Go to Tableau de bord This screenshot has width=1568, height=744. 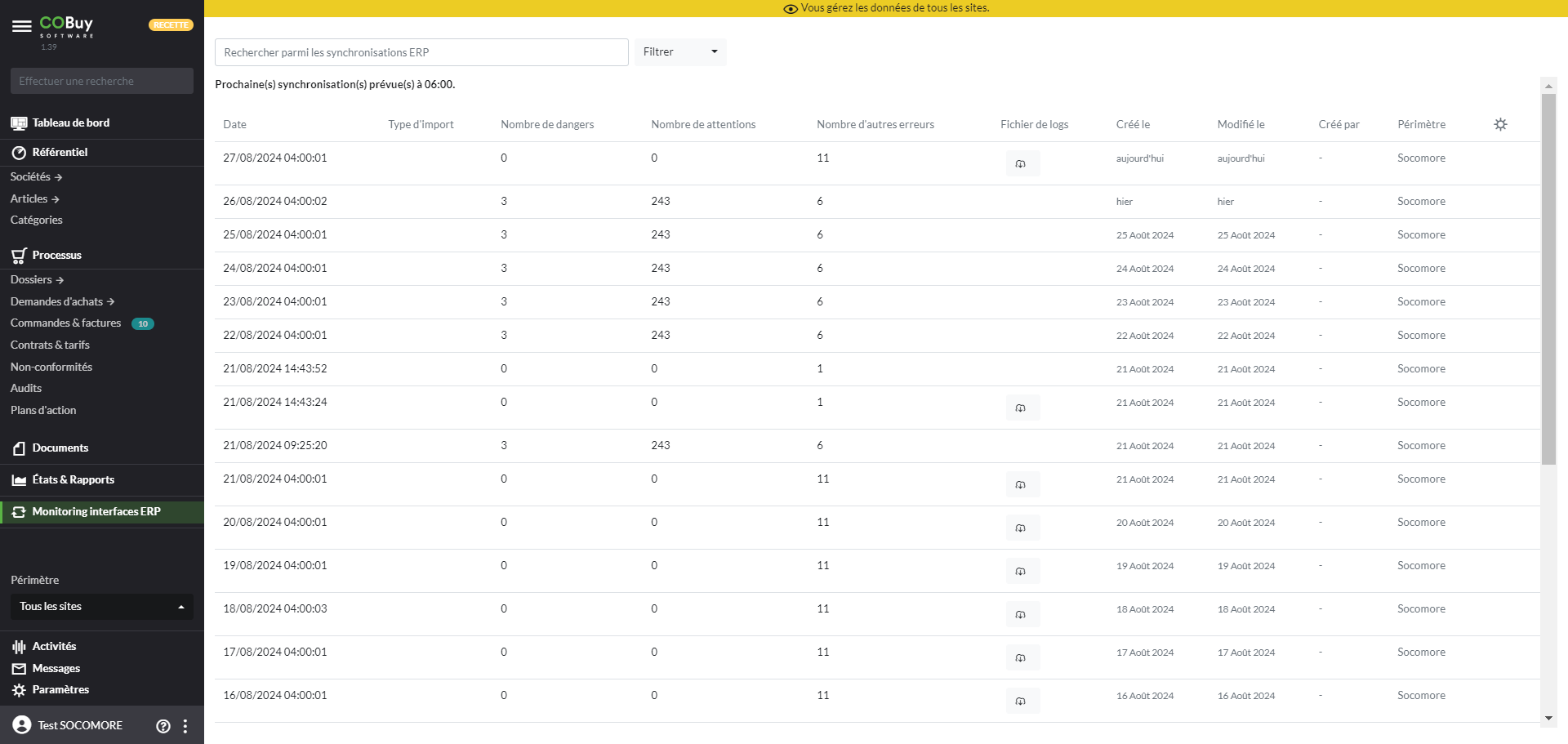[71, 123]
